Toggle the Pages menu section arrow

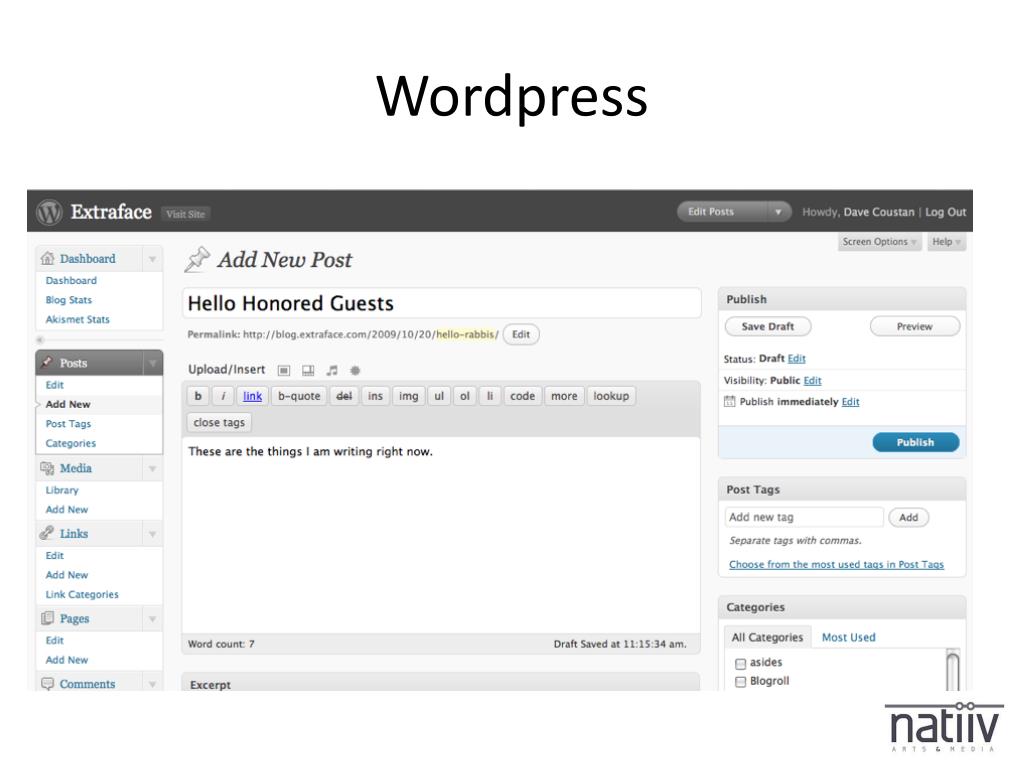pyautogui.click(x=152, y=618)
